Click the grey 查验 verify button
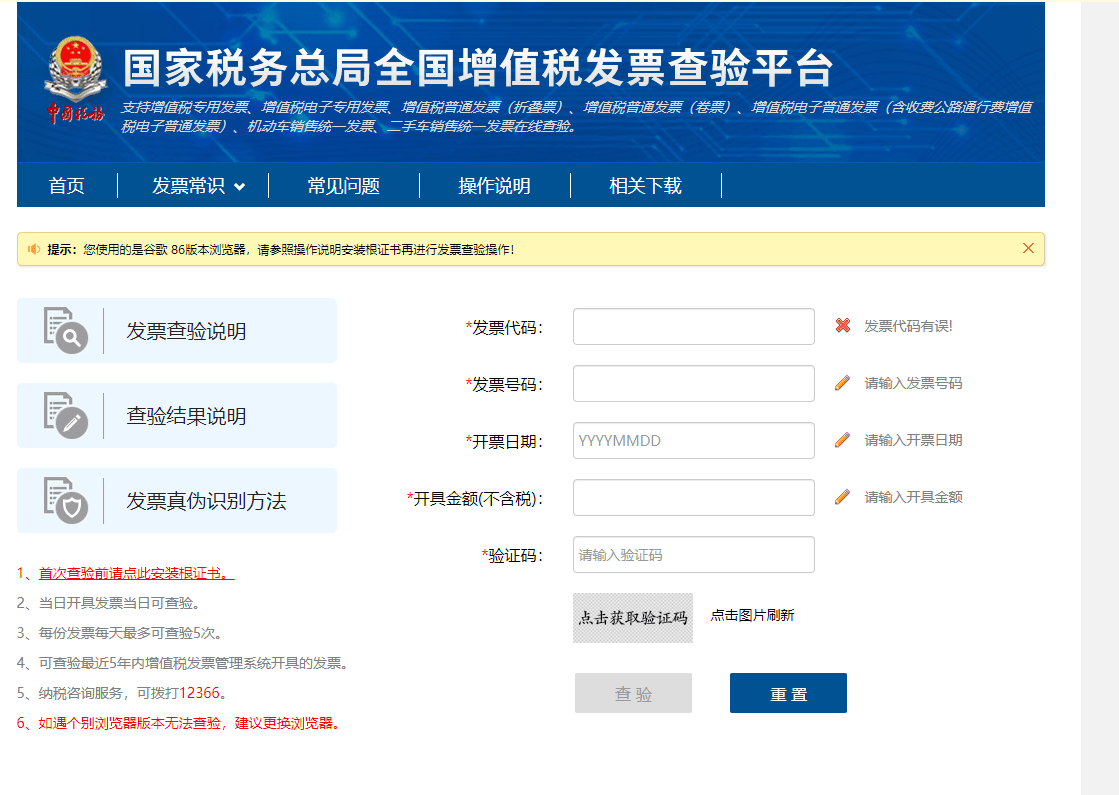The width and height of the screenshot is (1119, 795). 633,693
